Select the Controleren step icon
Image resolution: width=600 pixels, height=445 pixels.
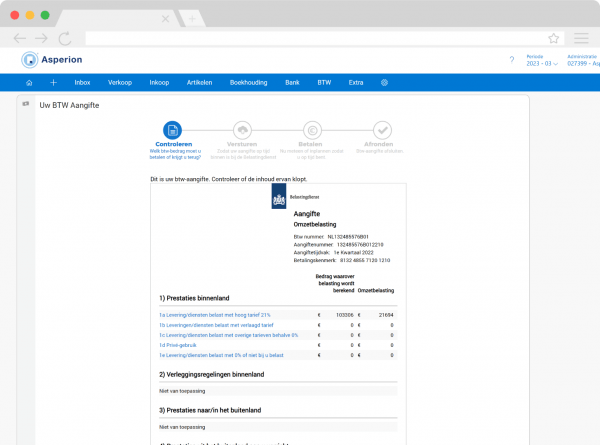click(x=172, y=130)
